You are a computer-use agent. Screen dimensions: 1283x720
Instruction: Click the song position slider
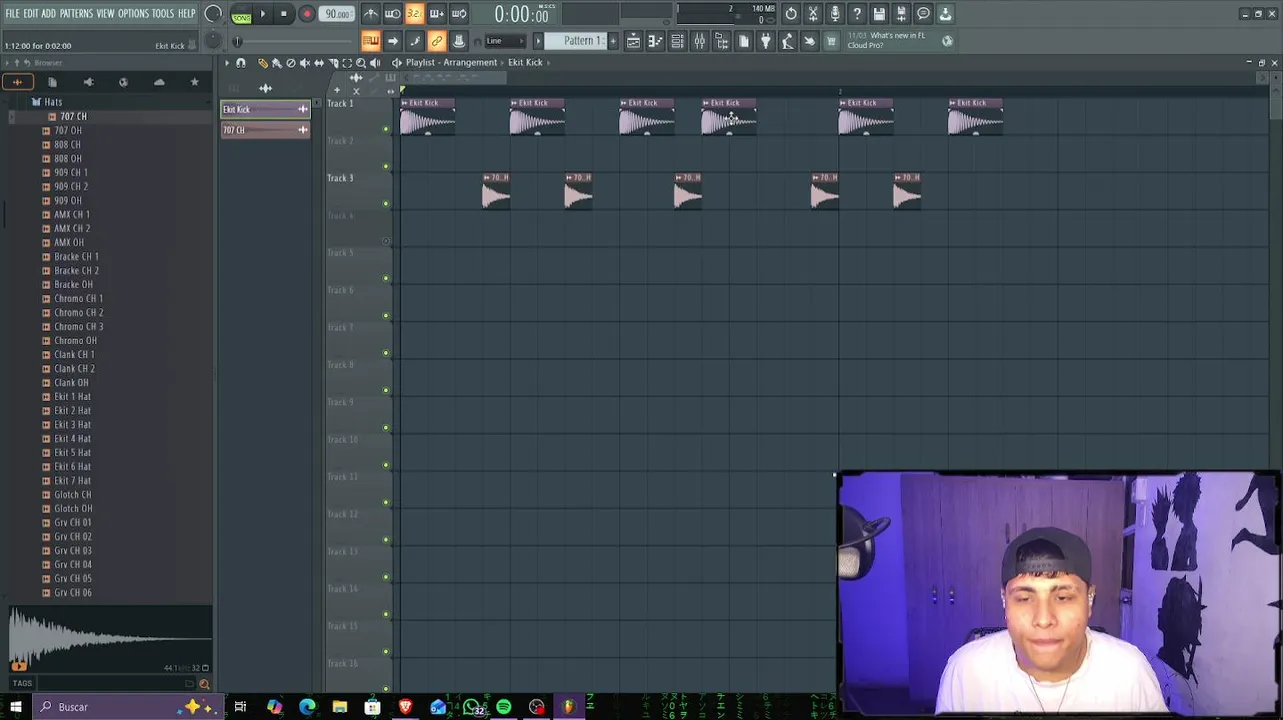(x=295, y=41)
